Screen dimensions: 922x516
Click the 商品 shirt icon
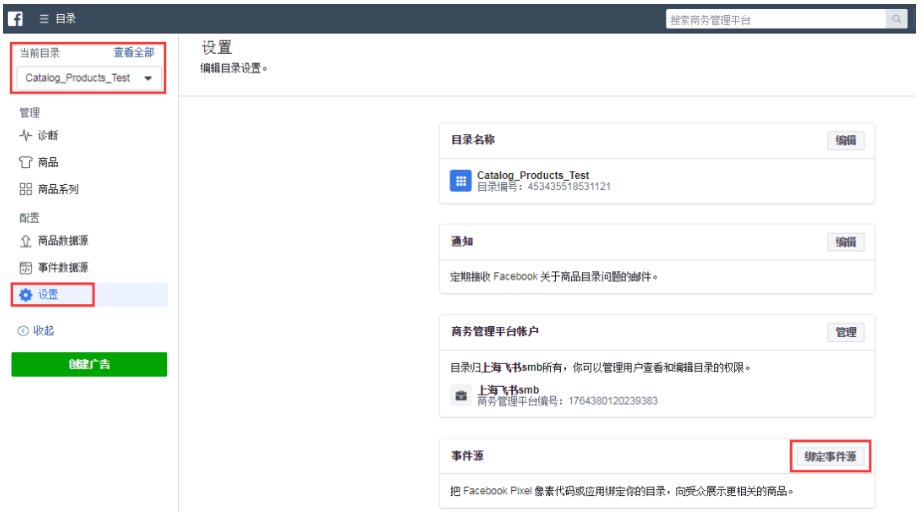point(25,162)
